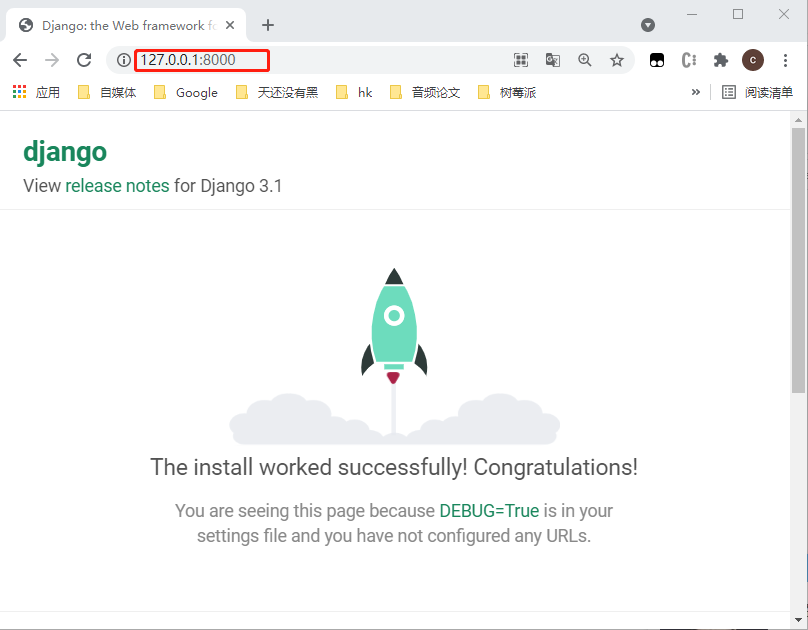Viewport: 808px width, 630px height.
Task: Close the Chrome window
Action: 784,14
